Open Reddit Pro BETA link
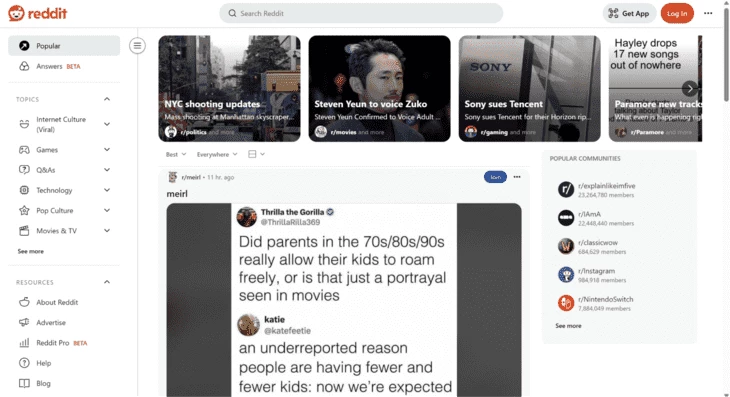This screenshot has width=730, height=397. pos(64,343)
